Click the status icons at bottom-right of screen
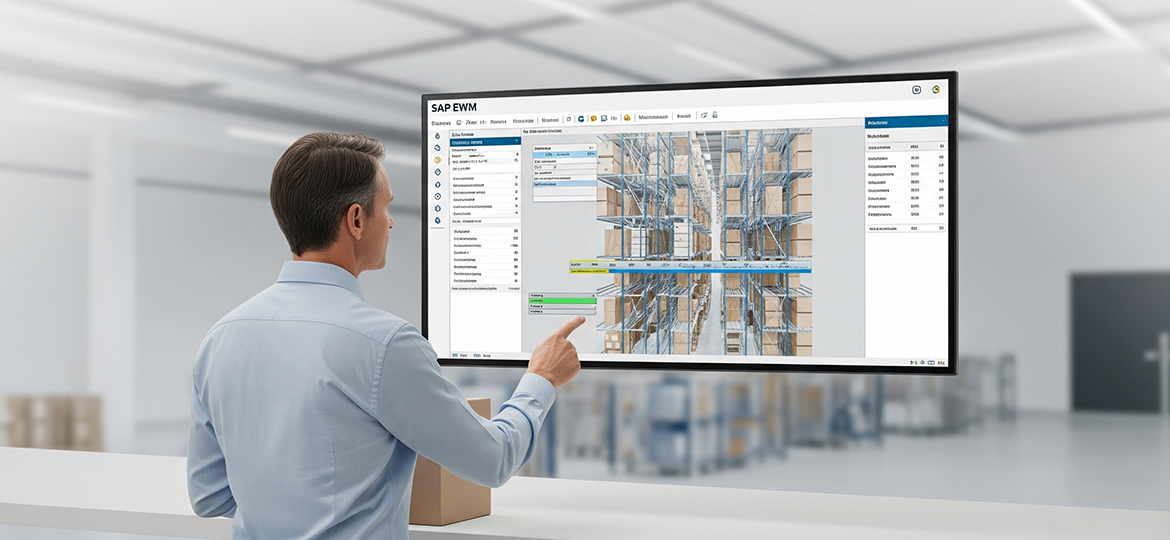The width and height of the screenshot is (1170, 540). click(928, 360)
